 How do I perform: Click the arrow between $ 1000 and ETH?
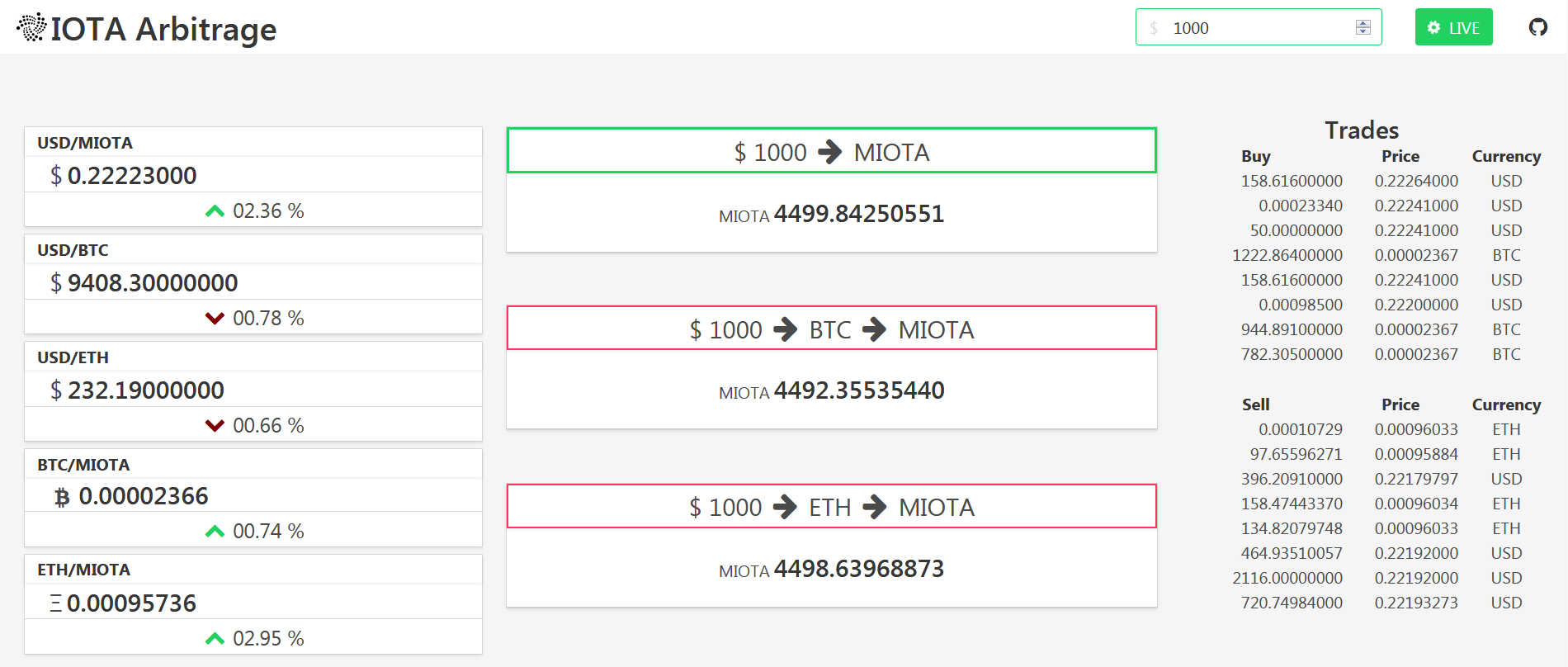[786, 507]
